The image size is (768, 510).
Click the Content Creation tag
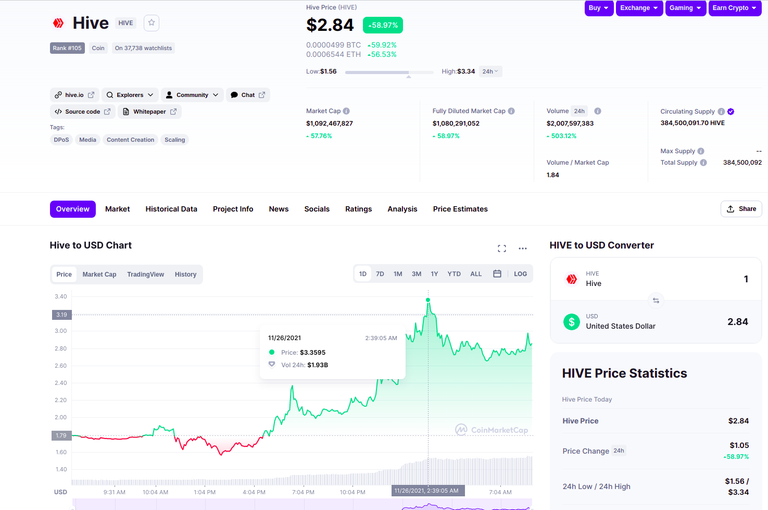click(130, 140)
